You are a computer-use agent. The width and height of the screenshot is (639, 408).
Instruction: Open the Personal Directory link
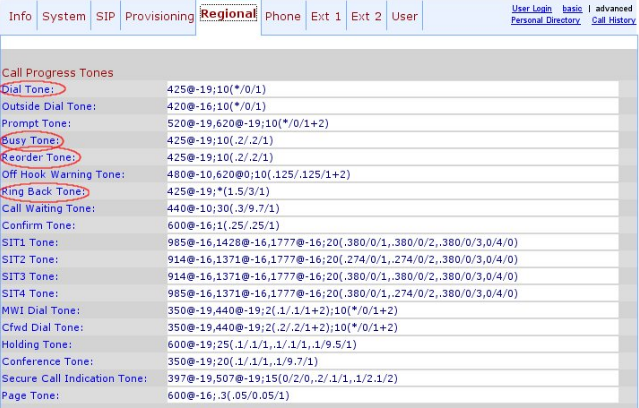tap(545, 20)
